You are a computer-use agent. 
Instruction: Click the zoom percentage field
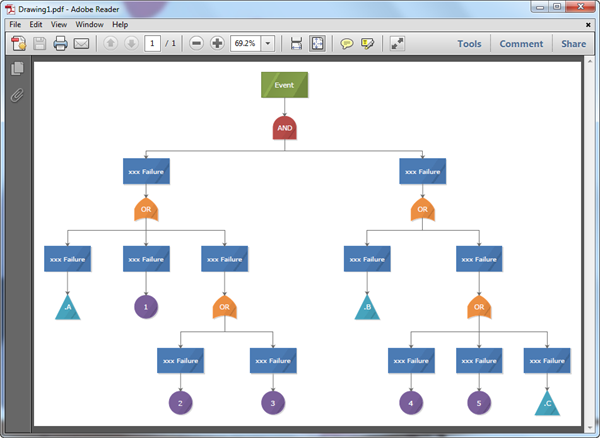[245, 44]
